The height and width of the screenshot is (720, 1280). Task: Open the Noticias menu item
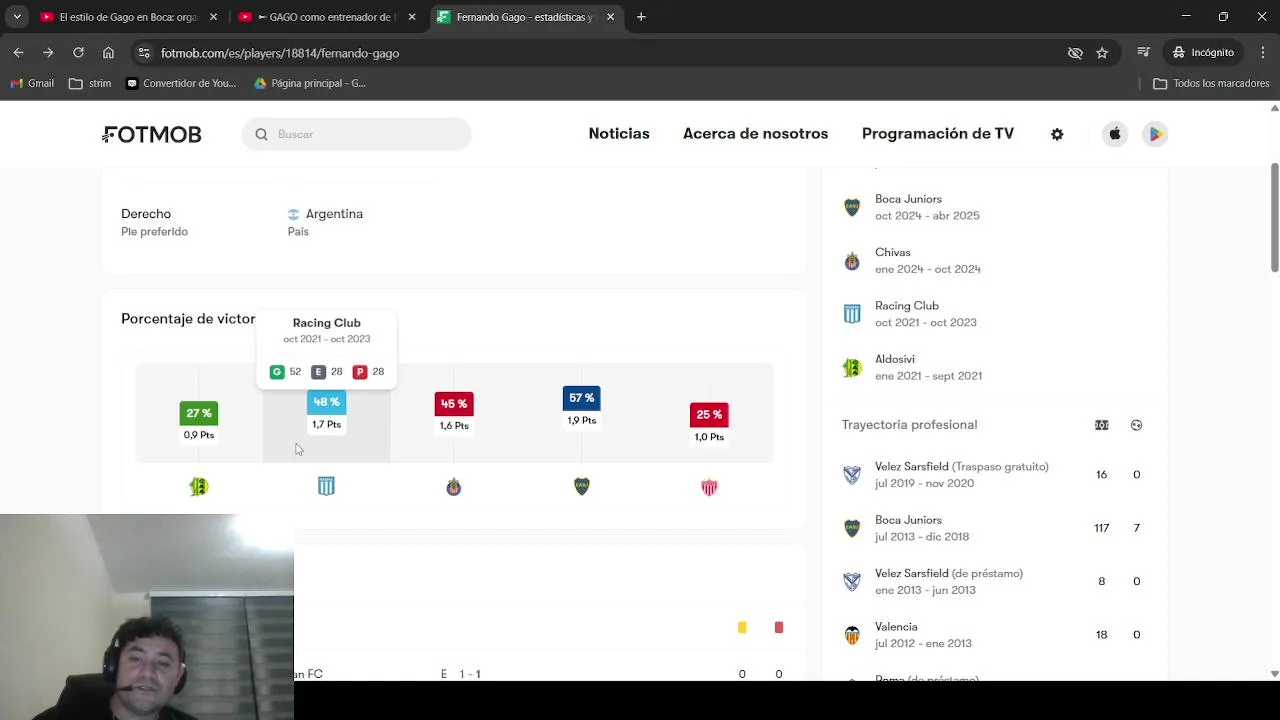619,134
